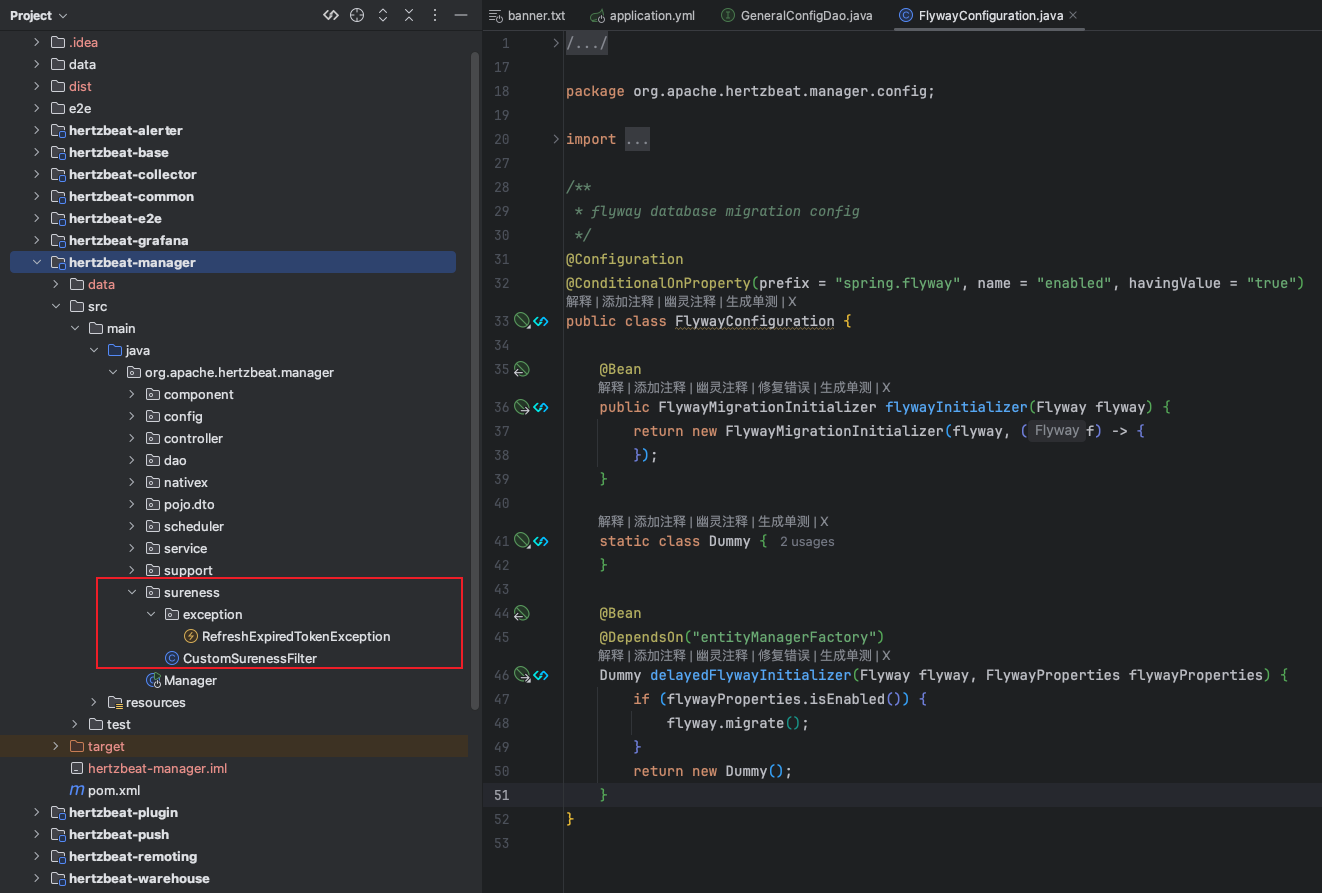1322x893 pixels.
Task: Click the Select Opened File crosshair icon
Action: 357,15
